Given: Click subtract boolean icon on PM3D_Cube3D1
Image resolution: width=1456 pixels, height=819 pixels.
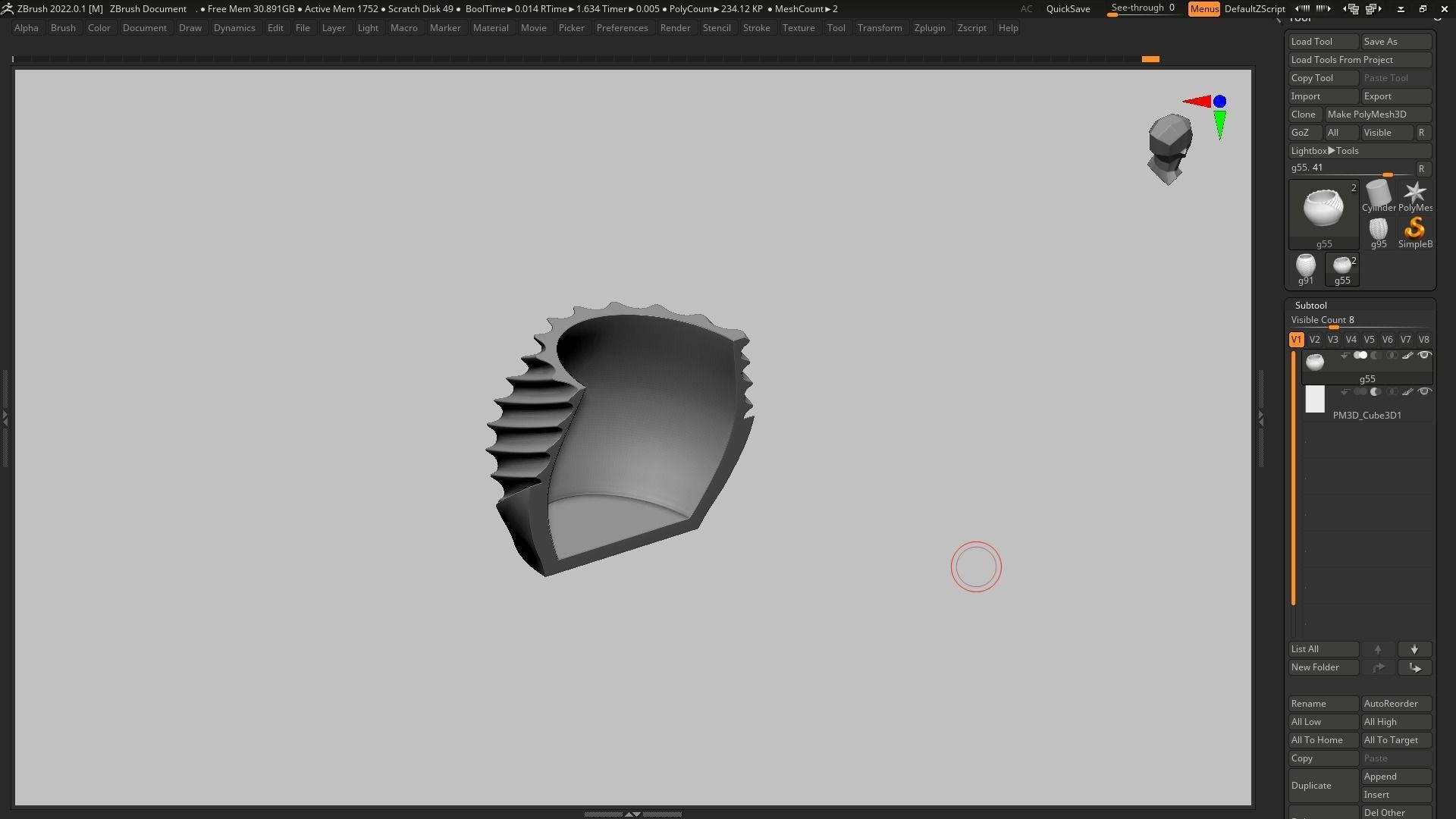Looking at the screenshot, I should point(1376,391).
